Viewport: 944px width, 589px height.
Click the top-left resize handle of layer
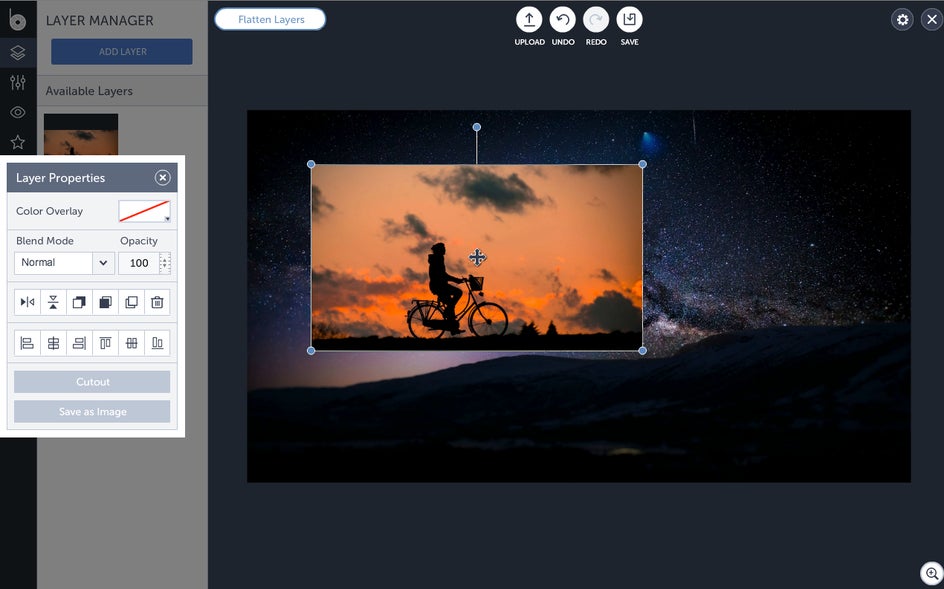[311, 164]
